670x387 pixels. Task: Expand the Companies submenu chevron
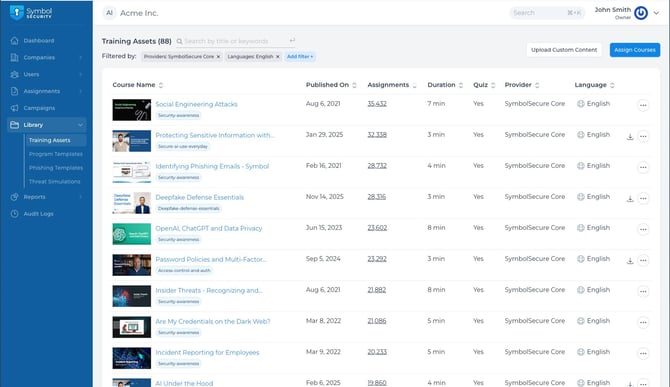coord(80,57)
